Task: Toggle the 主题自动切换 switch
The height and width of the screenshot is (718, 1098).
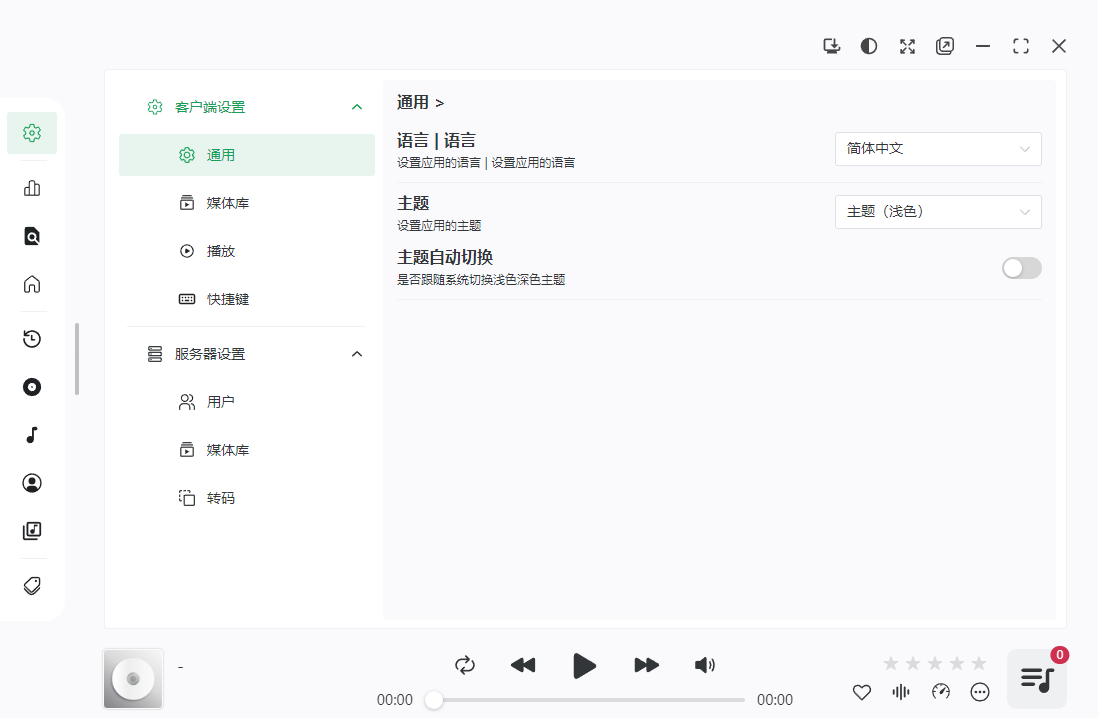Action: point(1021,267)
